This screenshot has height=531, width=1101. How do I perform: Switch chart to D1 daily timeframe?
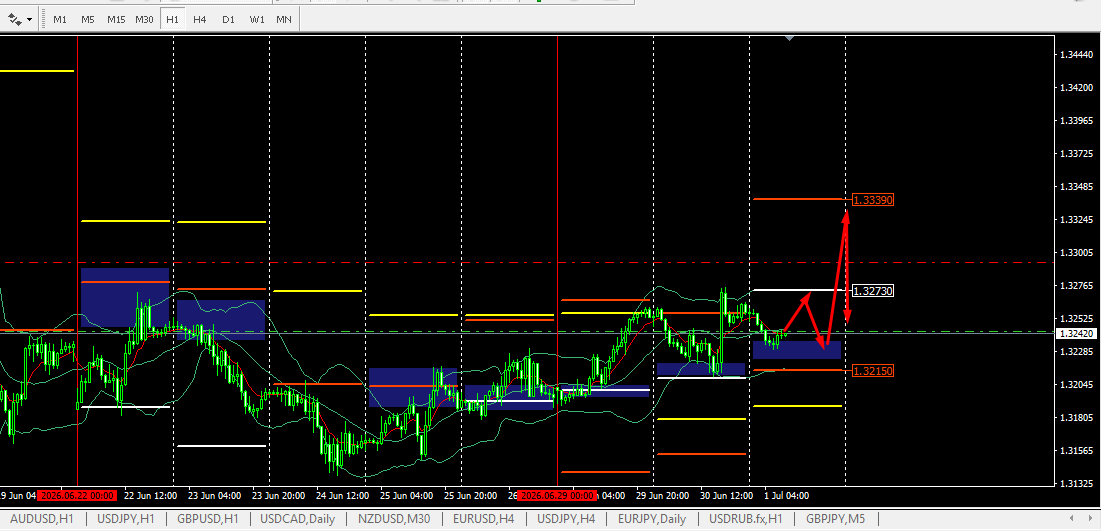[228, 19]
